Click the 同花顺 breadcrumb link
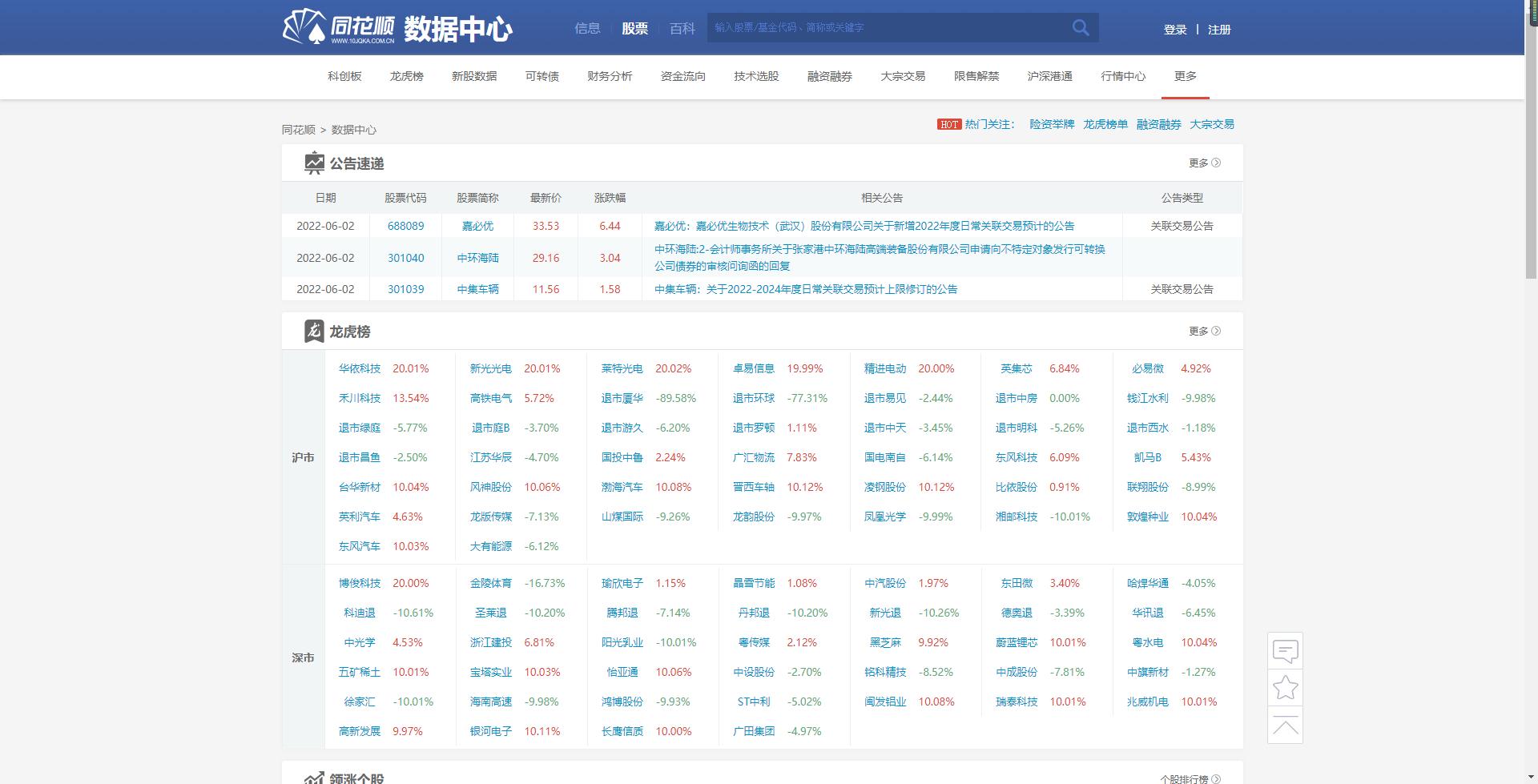Viewport: 1538px width, 784px height. tap(299, 130)
